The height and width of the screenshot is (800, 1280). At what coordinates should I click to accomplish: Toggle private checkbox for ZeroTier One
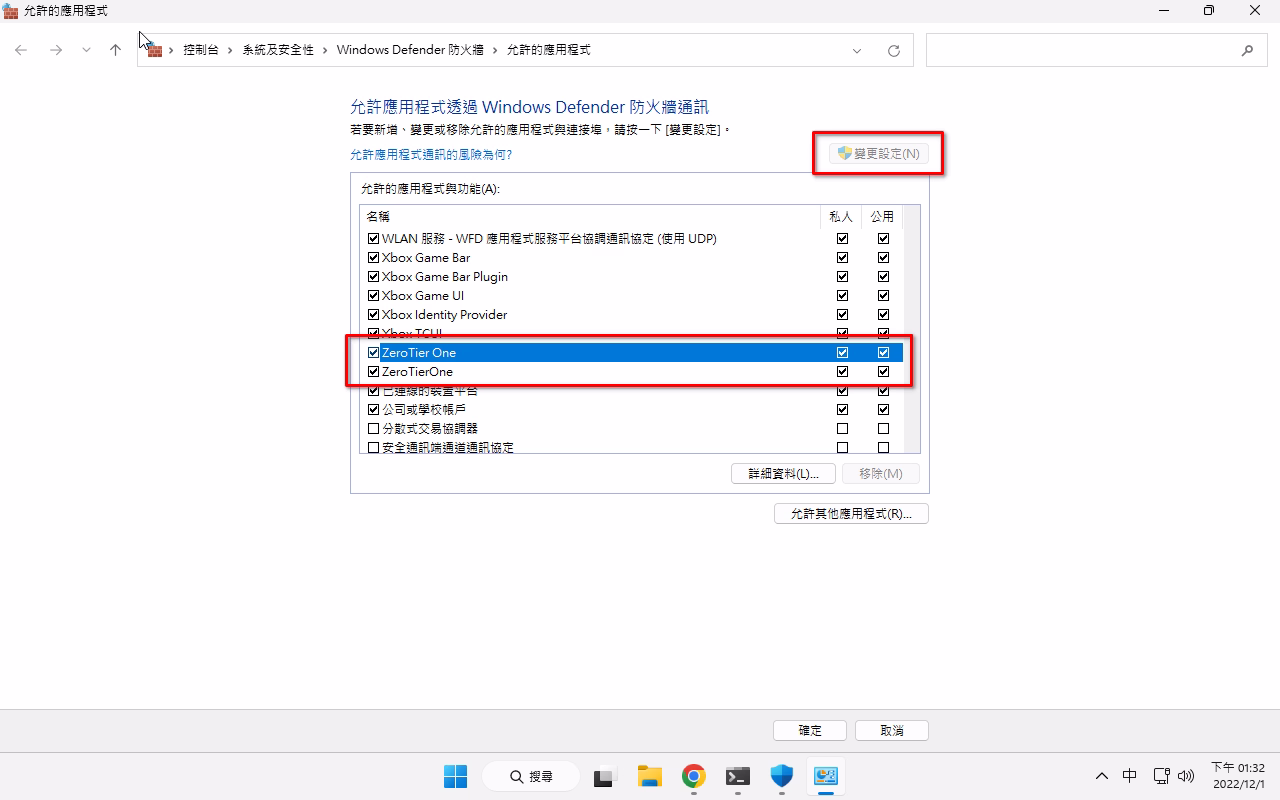842,353
